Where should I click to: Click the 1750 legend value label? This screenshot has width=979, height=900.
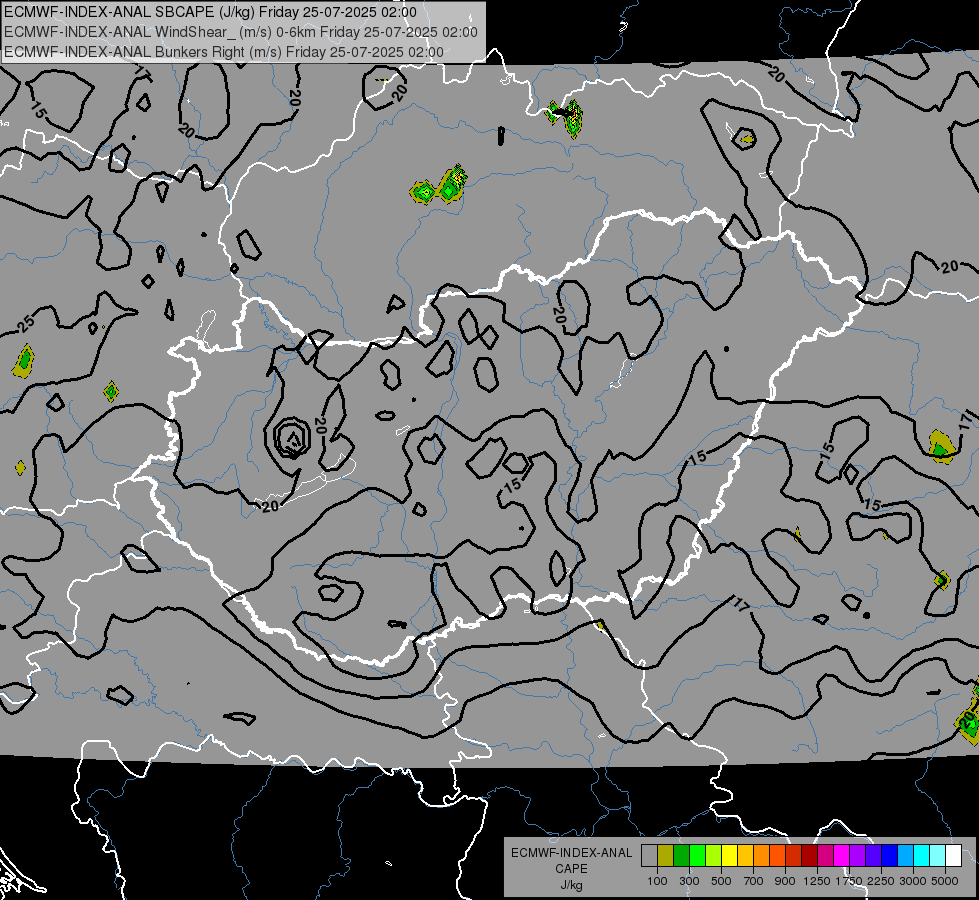point(849,881)
